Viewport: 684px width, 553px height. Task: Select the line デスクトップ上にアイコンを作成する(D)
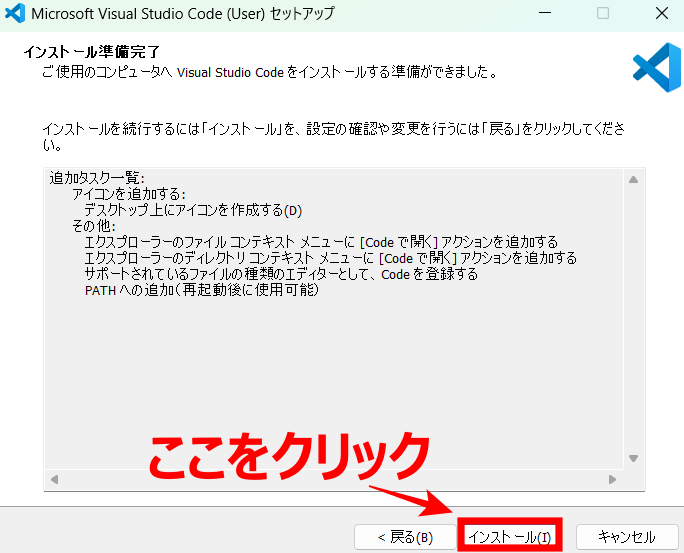point(193,210)
